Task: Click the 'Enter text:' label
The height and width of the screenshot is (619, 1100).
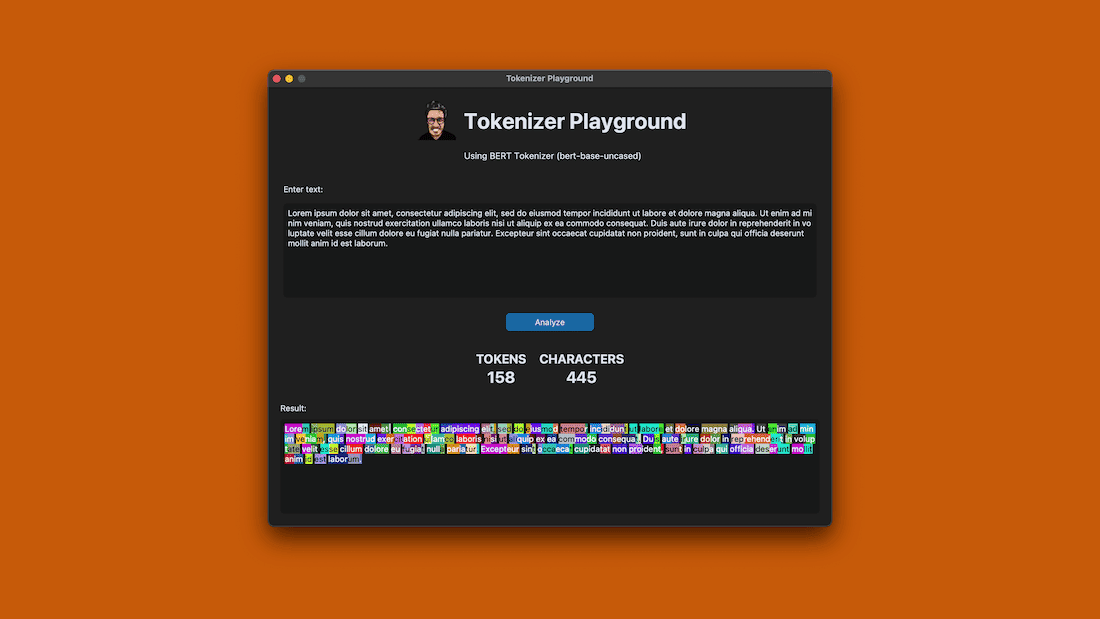Action: pyautogui.click(x=303, y=189)
